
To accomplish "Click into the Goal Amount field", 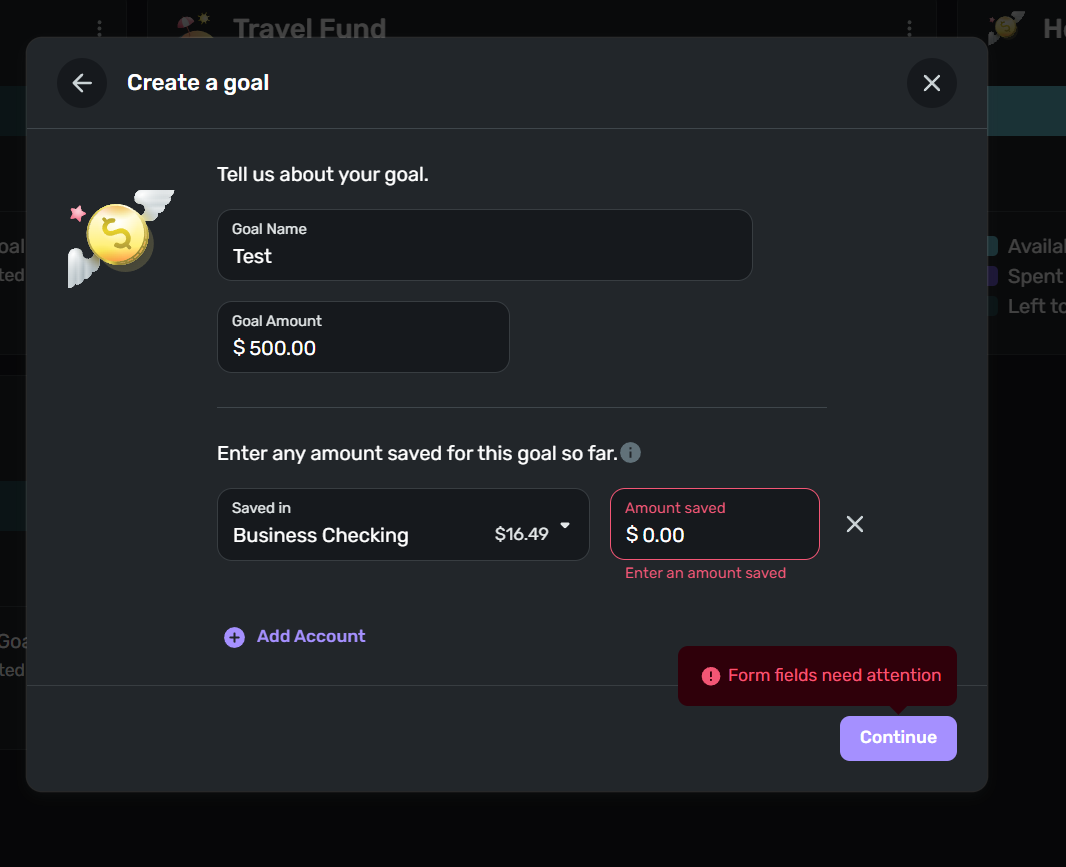I will coord(363,337).
